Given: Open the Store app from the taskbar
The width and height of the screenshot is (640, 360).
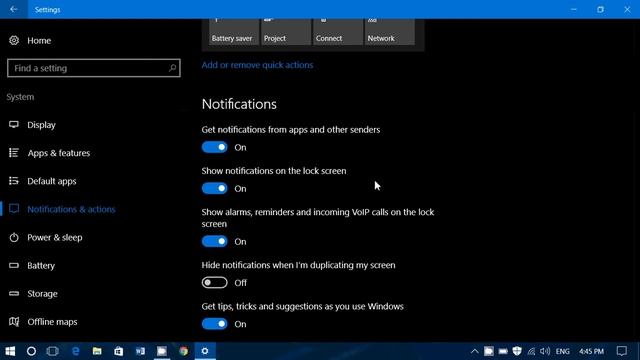Looking at the screenshot, I should [118, 351].
